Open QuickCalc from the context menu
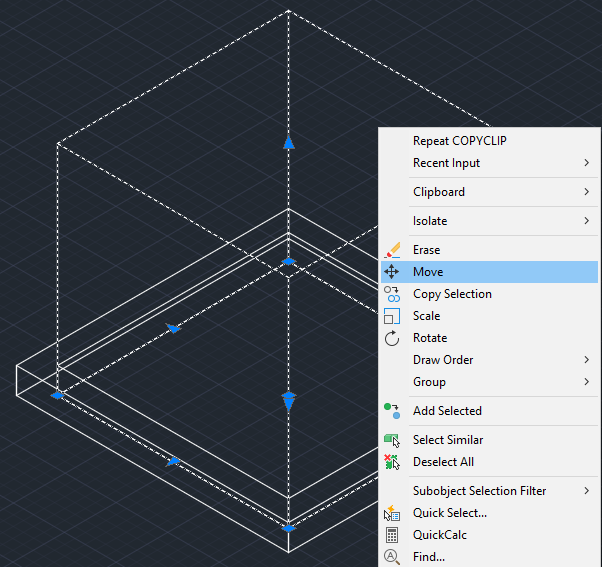602x567 pixels. [490, 535]
